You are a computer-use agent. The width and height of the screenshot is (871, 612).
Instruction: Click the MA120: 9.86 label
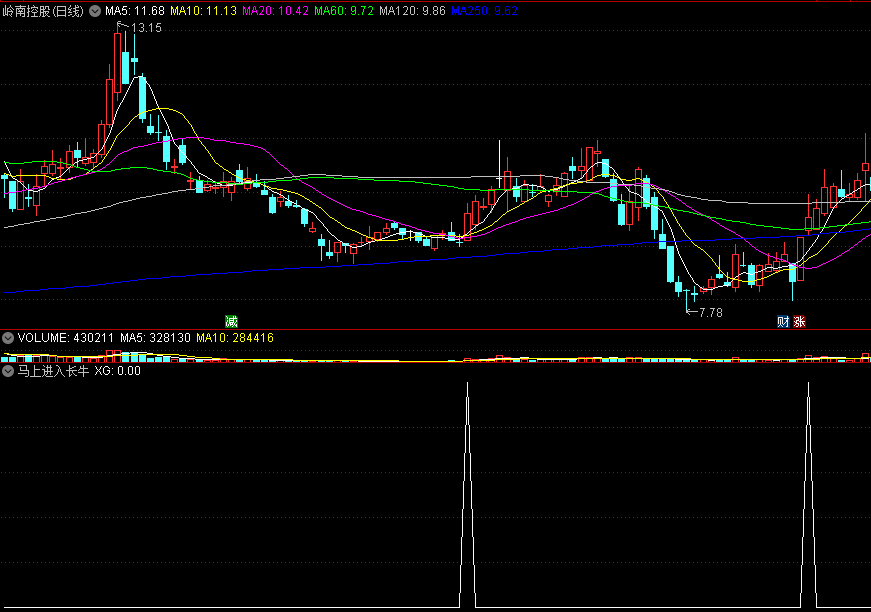point(412,11)
